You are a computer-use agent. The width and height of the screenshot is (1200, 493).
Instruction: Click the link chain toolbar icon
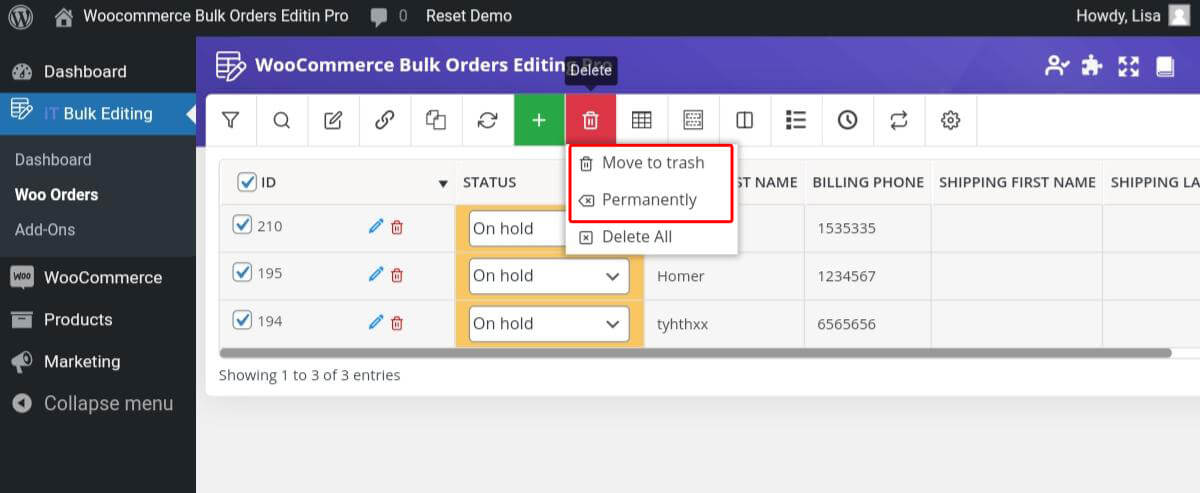(x=385, y=120)
